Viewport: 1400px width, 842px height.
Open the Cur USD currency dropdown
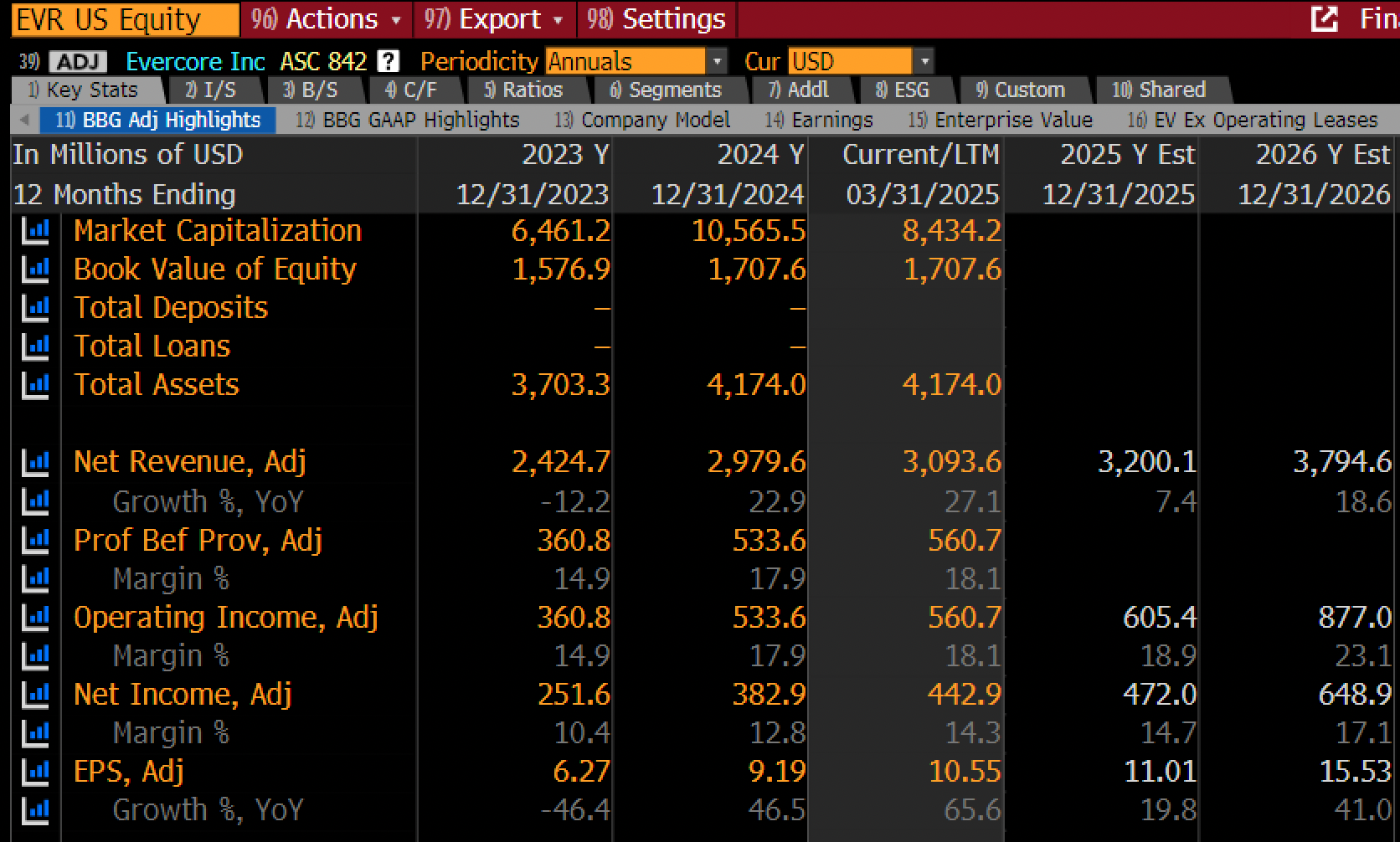[860, 62]
